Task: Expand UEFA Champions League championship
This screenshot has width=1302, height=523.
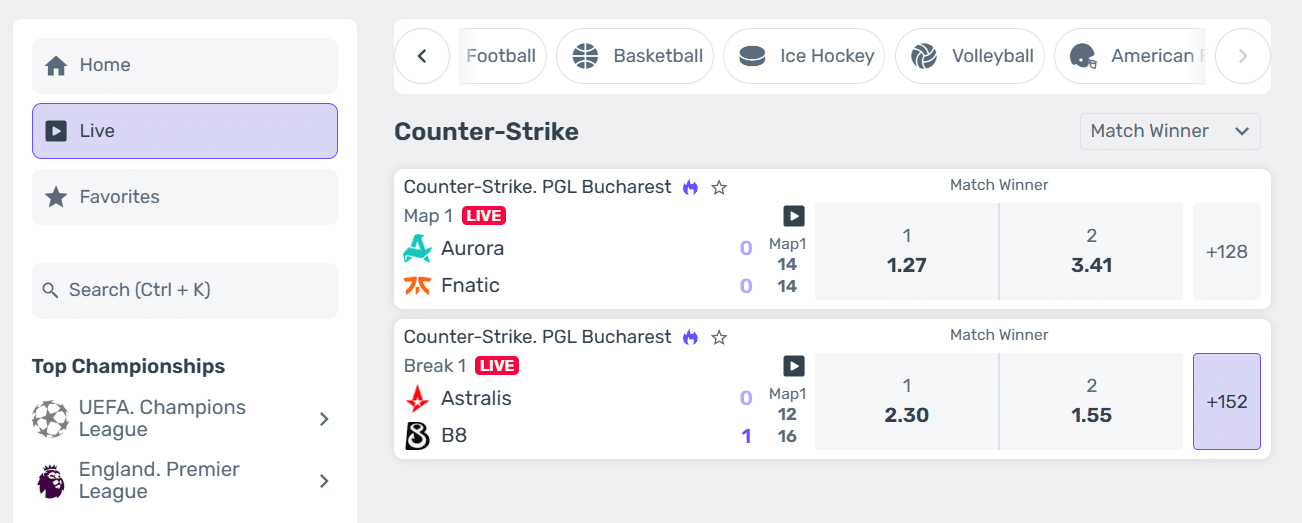Action: [324, 419]
